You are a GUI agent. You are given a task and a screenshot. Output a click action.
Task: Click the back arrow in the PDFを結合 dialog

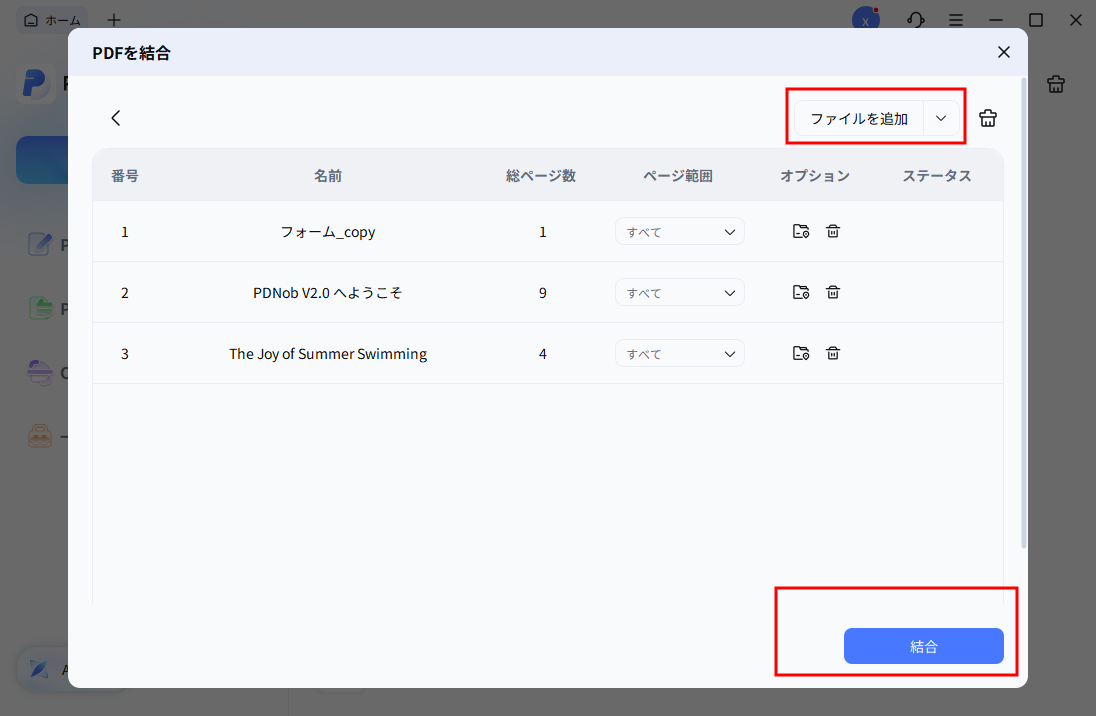115,117
